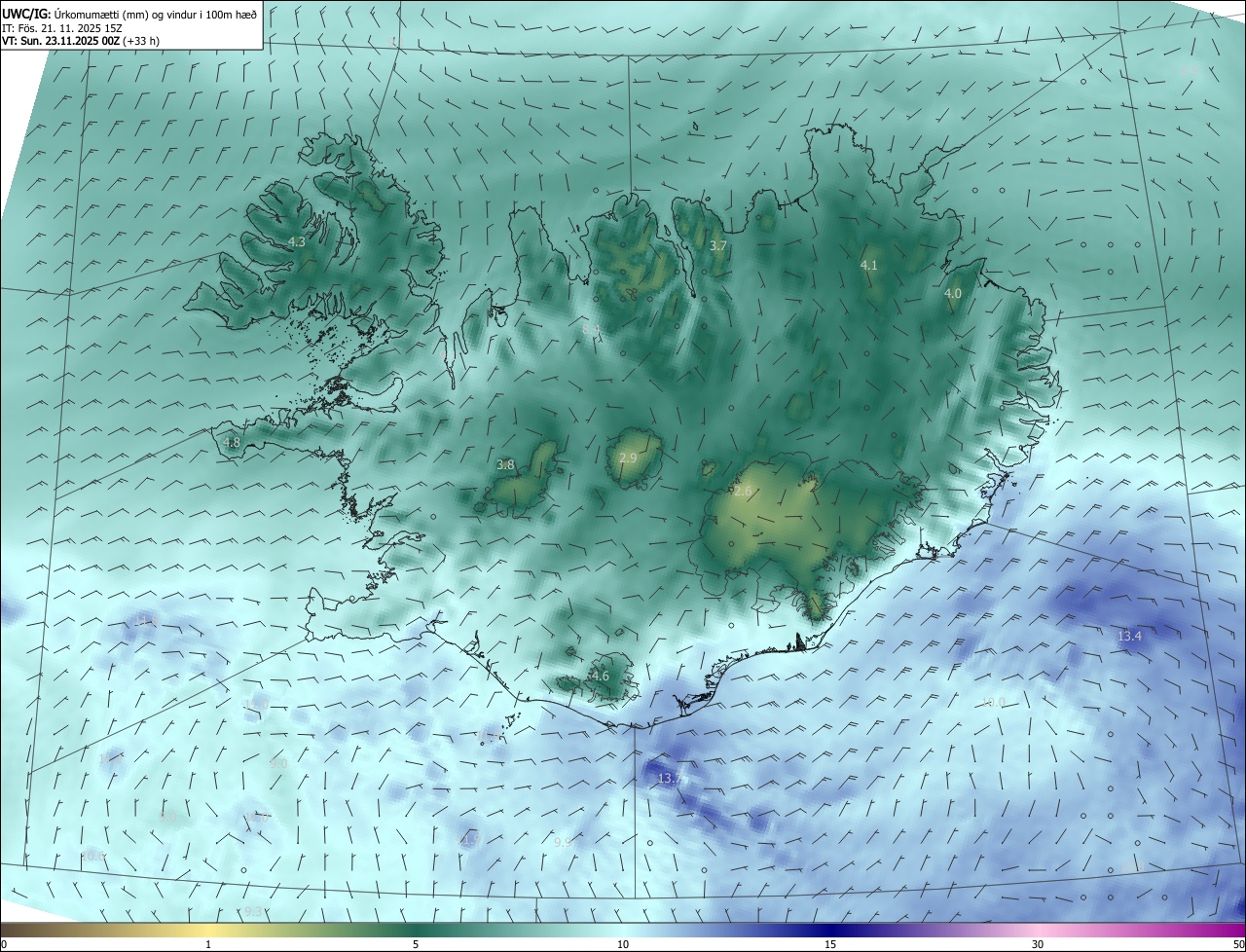Click the 0 tick on the color scale
Viewport: 1246px width, 952px height.
(4, 944)
